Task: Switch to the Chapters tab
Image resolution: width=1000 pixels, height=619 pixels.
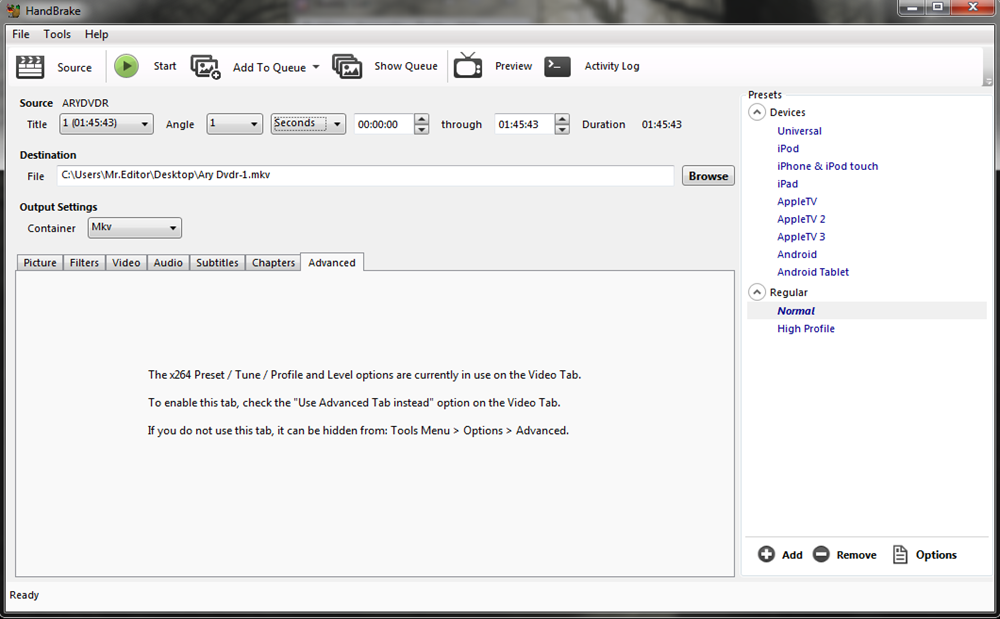Action: click(273, 263)
